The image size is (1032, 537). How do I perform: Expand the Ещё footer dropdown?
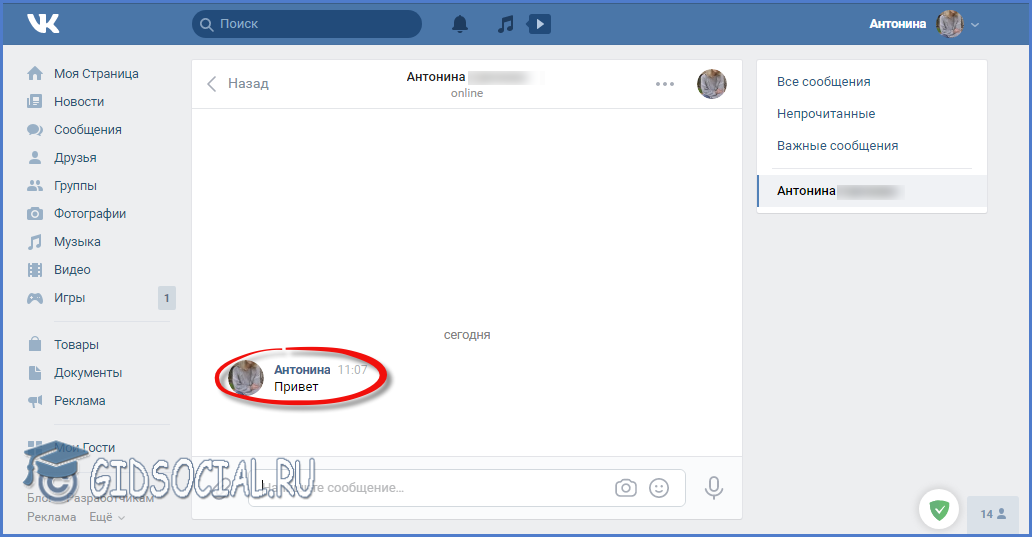tap(107, 517)
